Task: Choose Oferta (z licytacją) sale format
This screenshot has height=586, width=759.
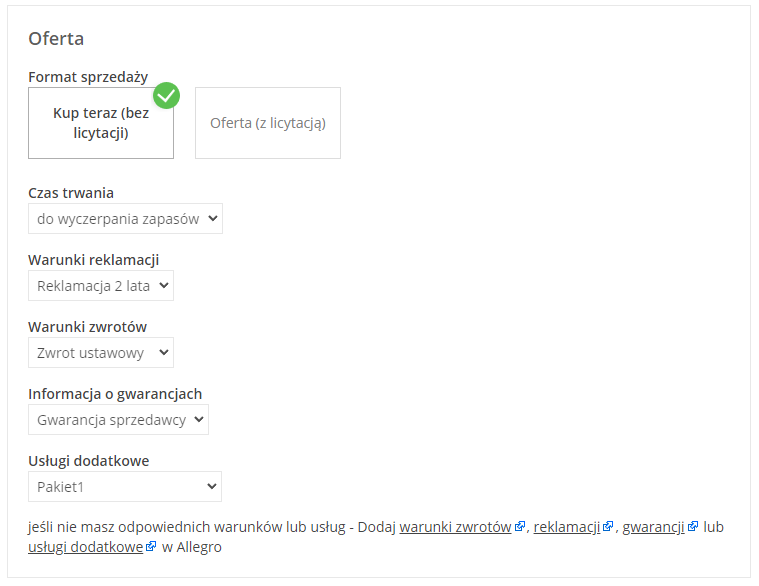Action: point(267,123)
